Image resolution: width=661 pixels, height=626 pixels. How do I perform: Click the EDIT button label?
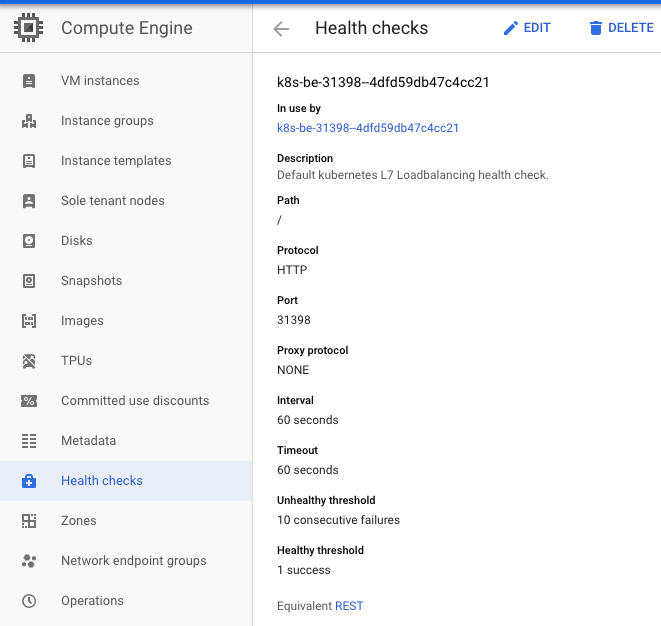click(x=537, y=28)
